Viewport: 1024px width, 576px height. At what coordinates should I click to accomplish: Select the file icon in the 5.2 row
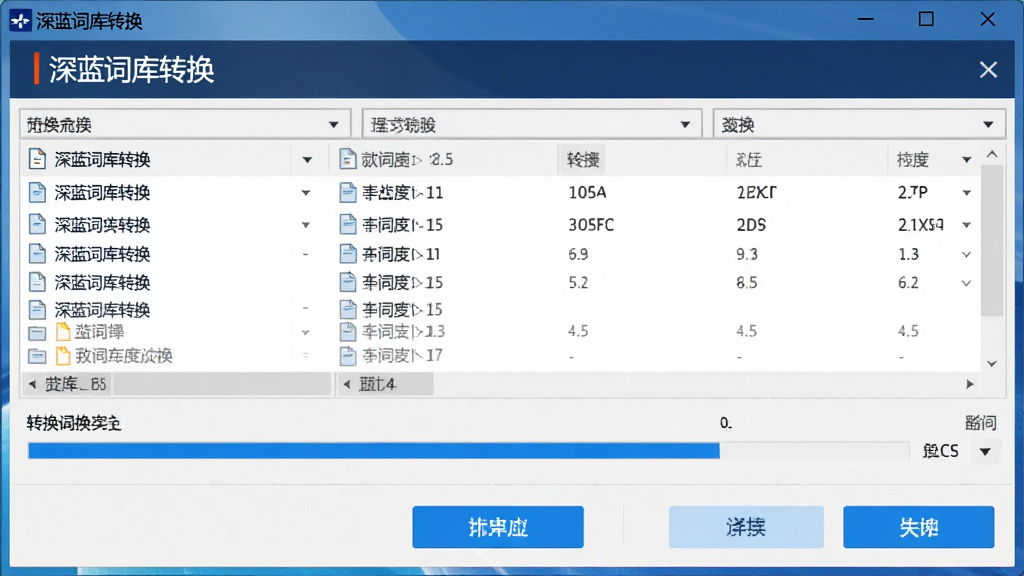click(x=347, y=282)
